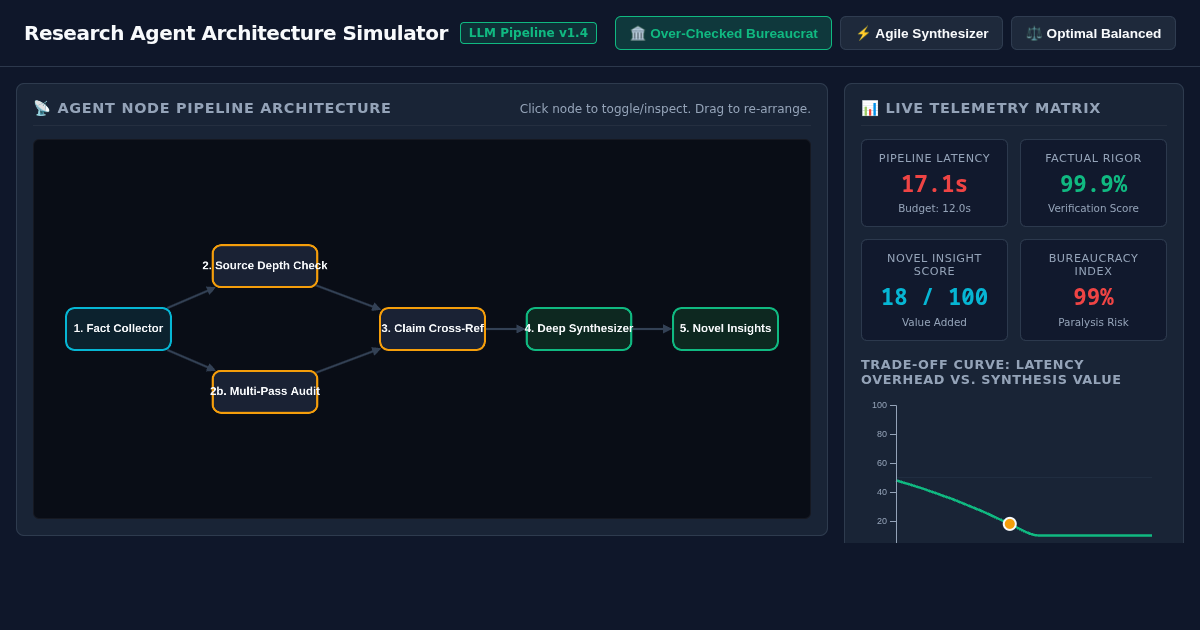Image resolution: width=1200 pixels, height=630 pixels.
Task: Click the Value Added label
Action: [934, 323]
